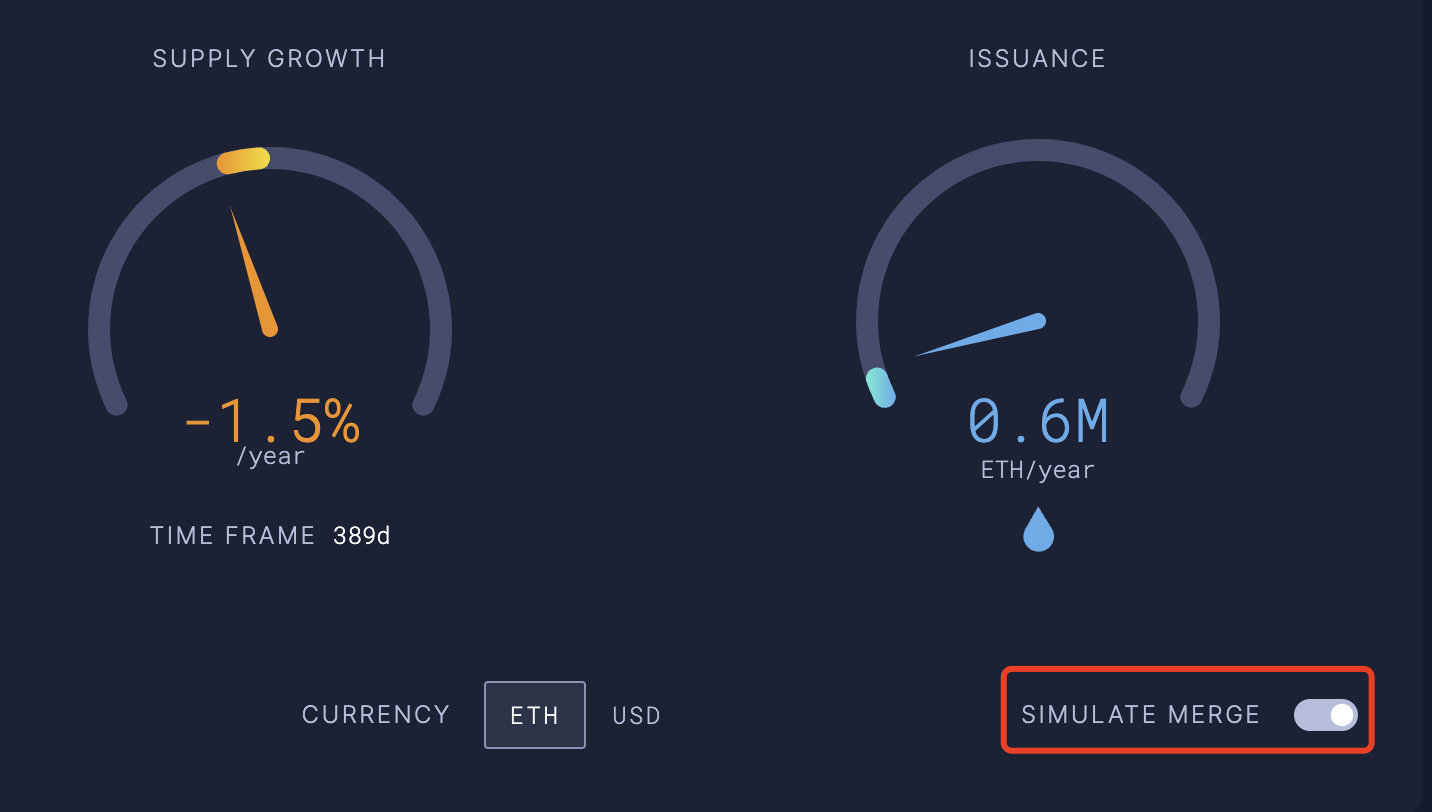
Task: Click the ETH/year unit label
Action: point(1038,470)
